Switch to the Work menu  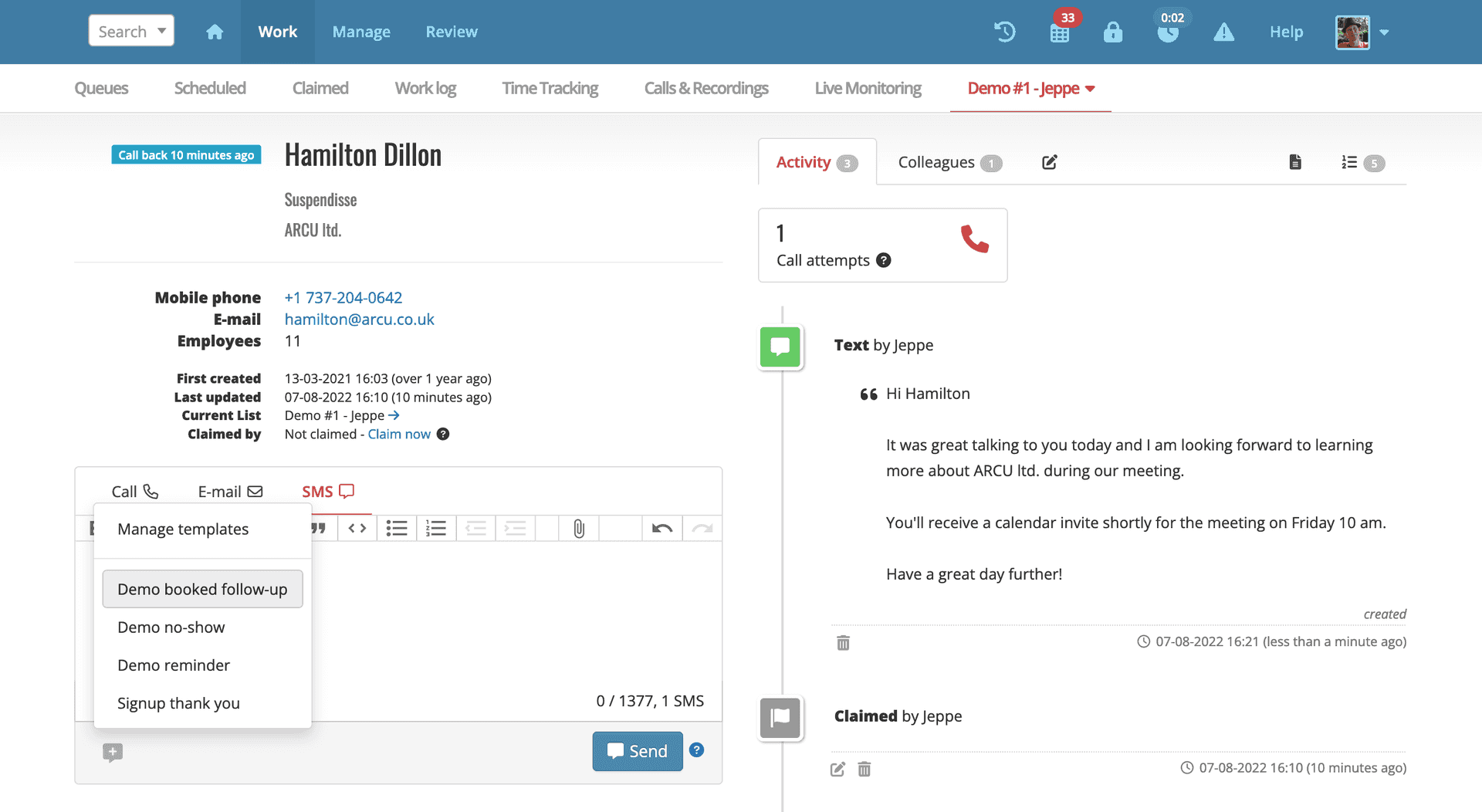[278, 32]
